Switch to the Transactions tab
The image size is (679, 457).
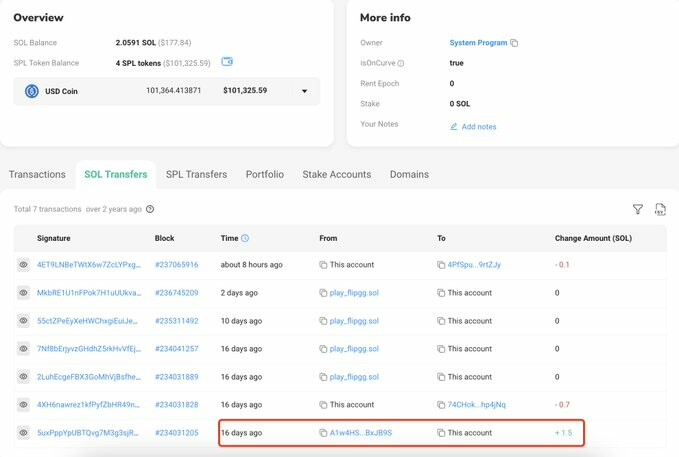(37, 174)
